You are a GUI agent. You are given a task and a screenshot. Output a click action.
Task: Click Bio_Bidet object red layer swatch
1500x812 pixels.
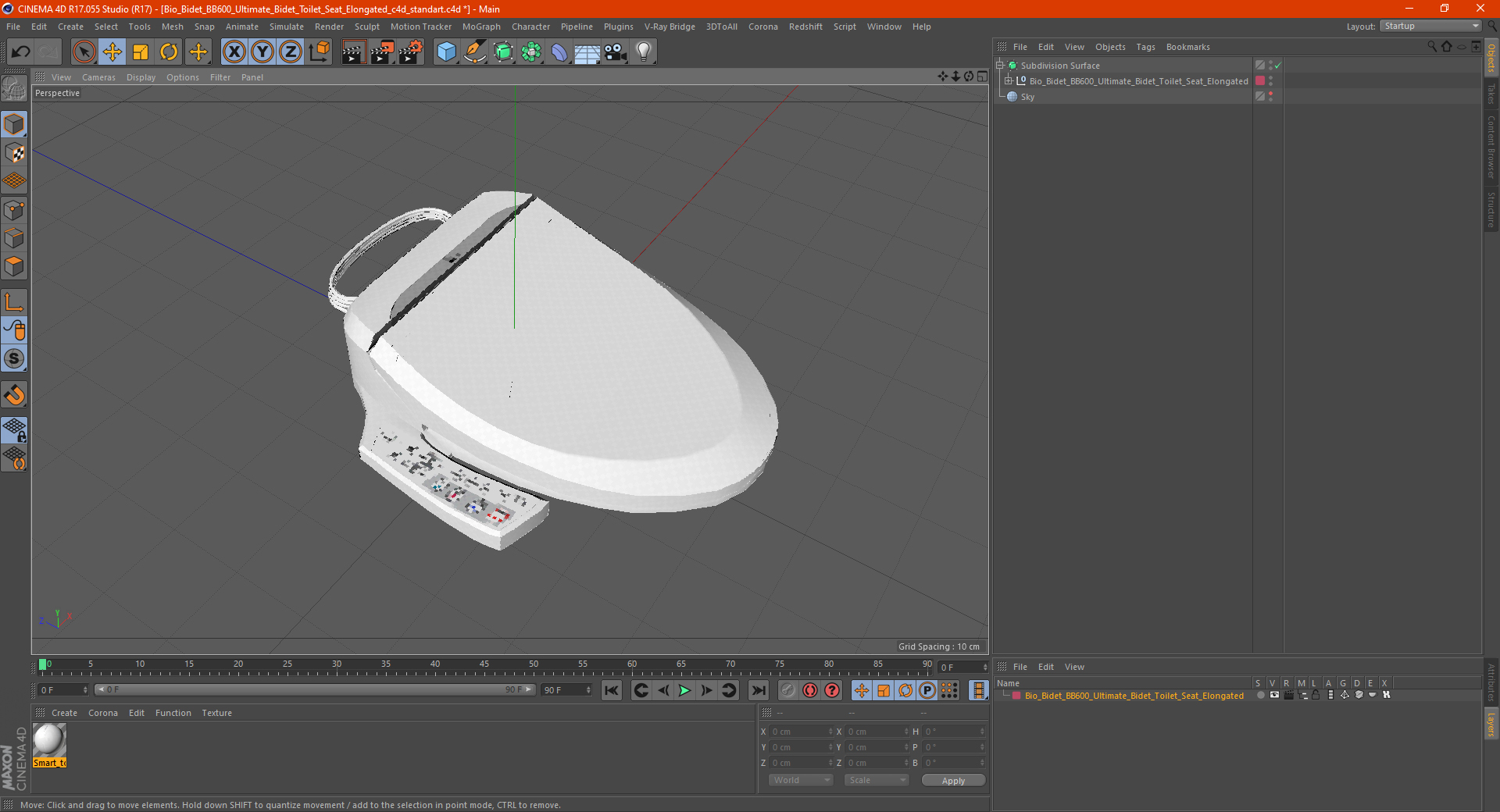pyautogui.click(x=1260, y=81)
